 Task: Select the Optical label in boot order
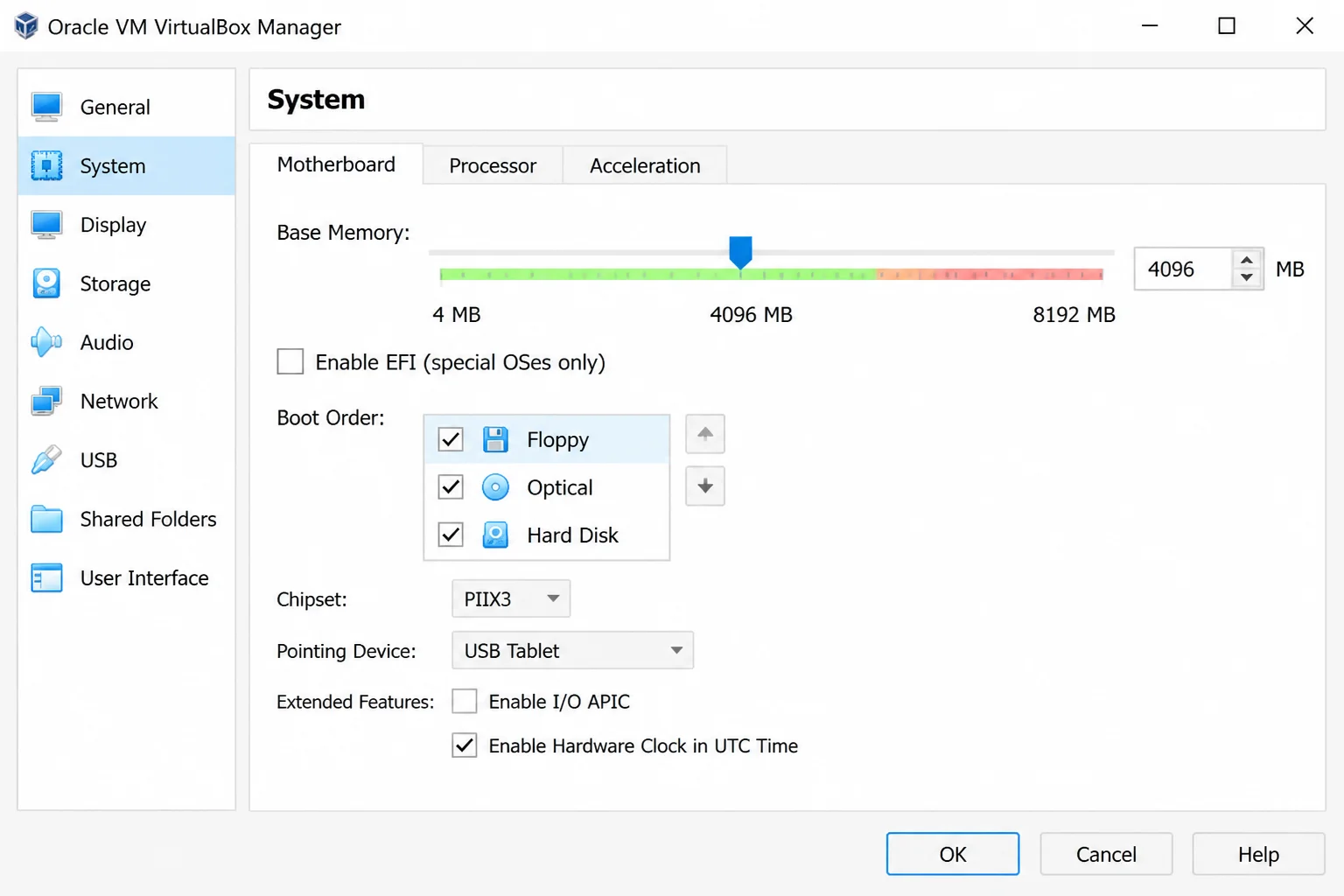tap(560, 487)
